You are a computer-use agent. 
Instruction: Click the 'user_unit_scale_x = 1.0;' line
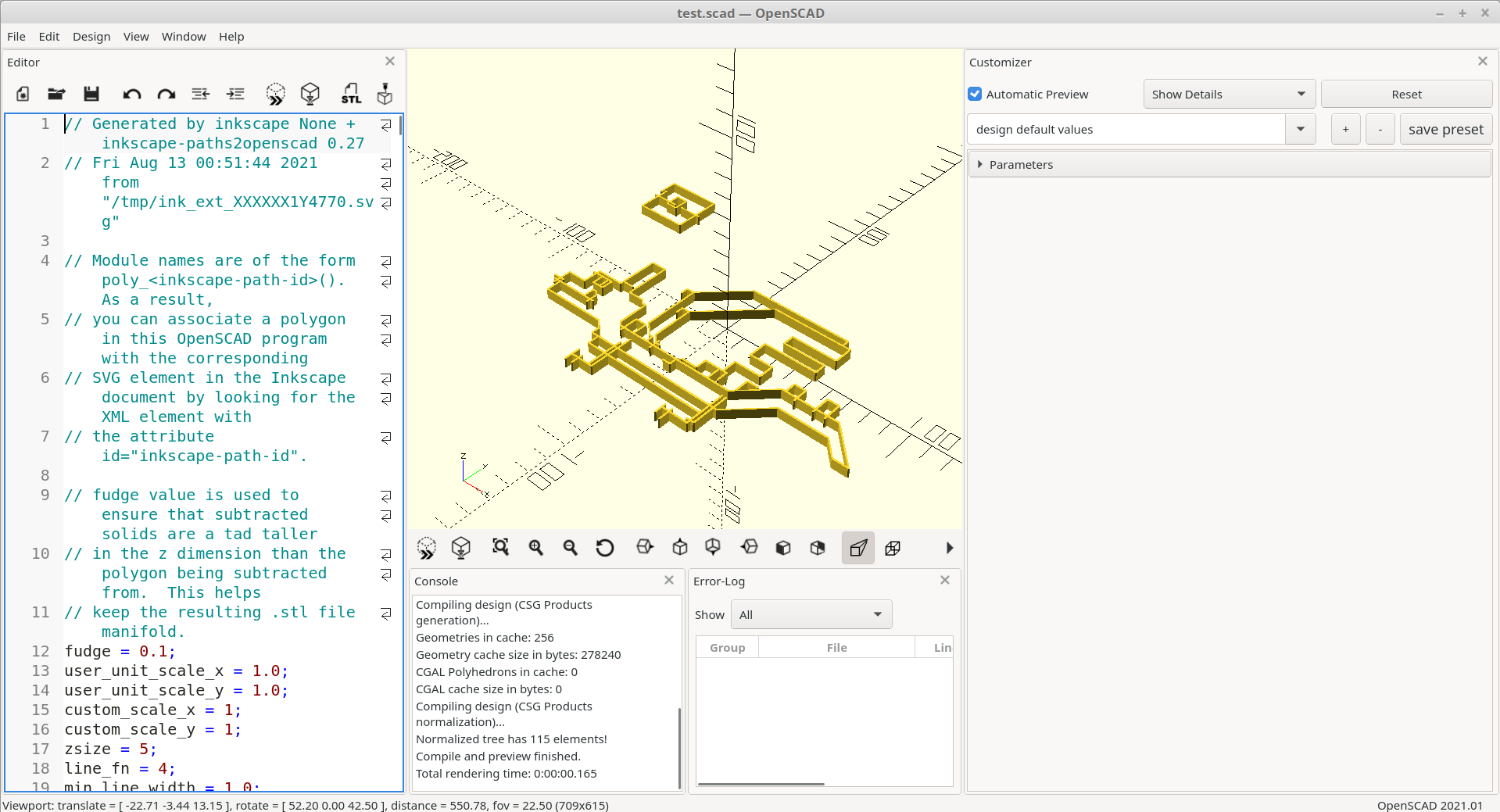tap(176, 671)
